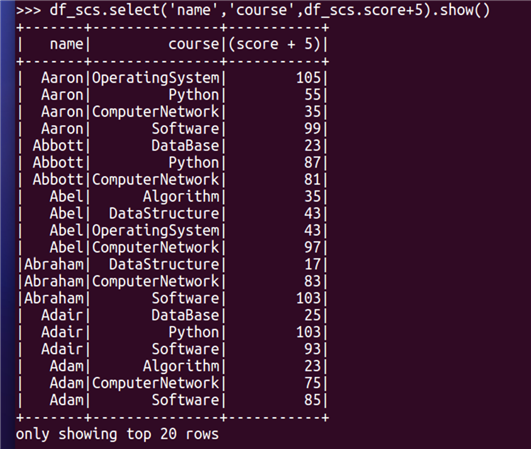Click score 103 in Abraham's Software row

tap(308, 298)
